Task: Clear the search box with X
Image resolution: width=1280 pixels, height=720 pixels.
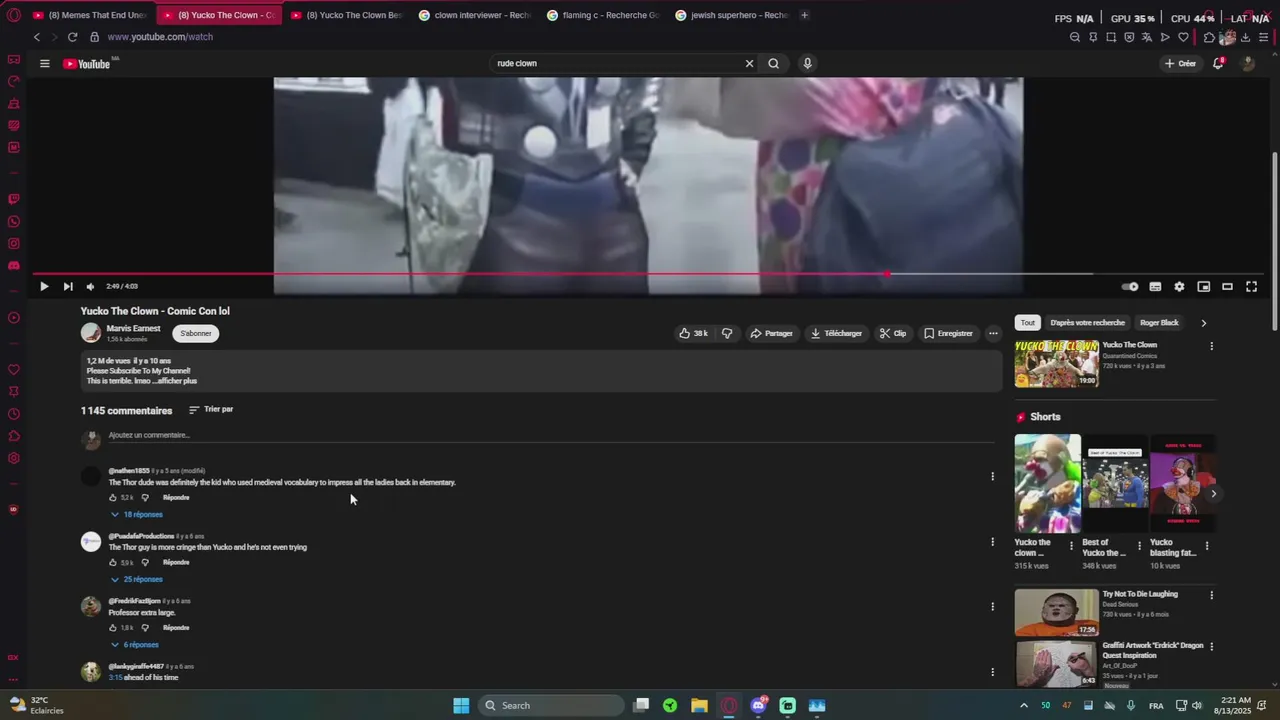Action: (x=749, y=63)
